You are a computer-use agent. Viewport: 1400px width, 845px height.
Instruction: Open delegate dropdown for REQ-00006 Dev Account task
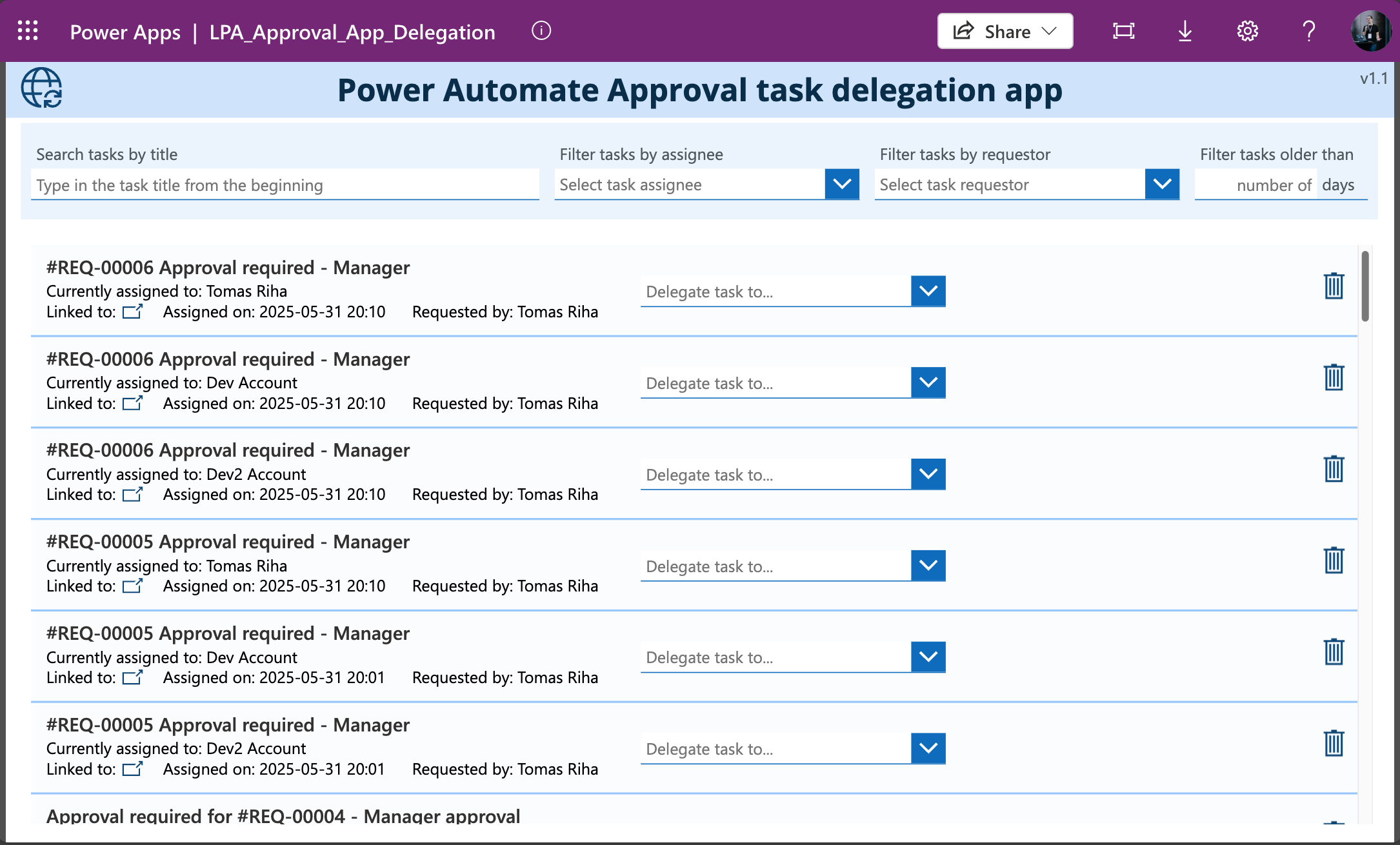(x=928, y=383)
